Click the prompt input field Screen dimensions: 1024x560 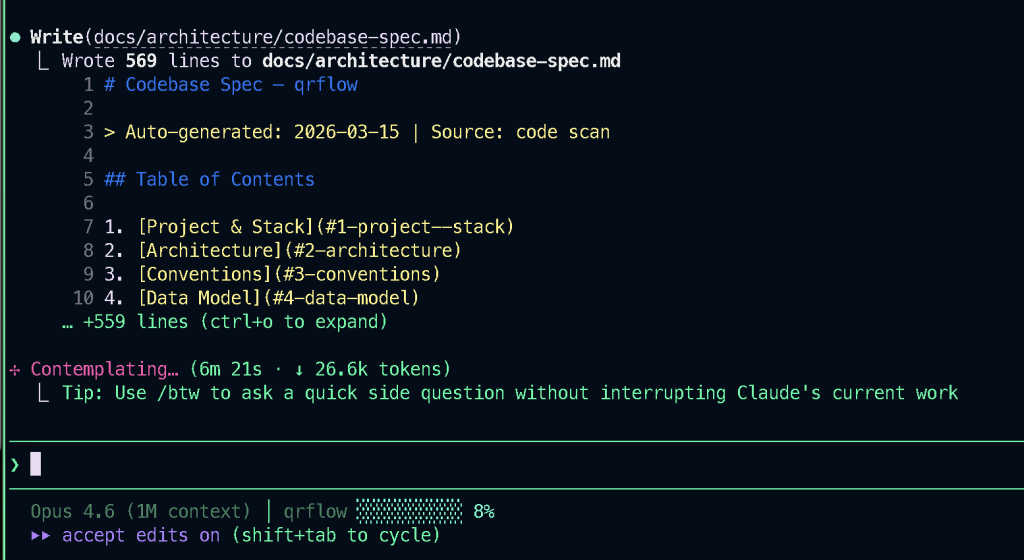[500, 464]
